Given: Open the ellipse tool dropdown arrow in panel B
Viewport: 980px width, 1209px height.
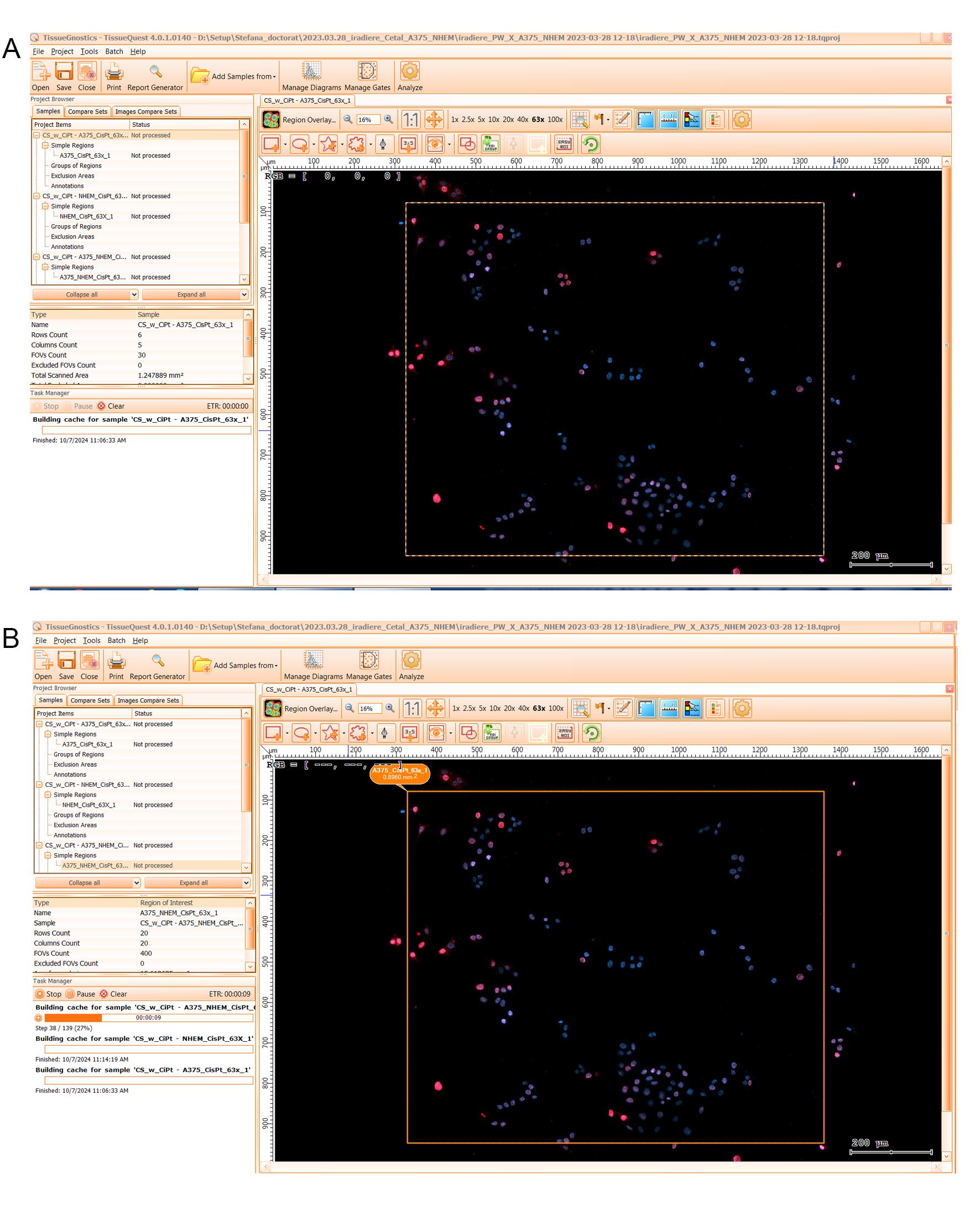Looking at the screenshot, I should tap(315, 734).
